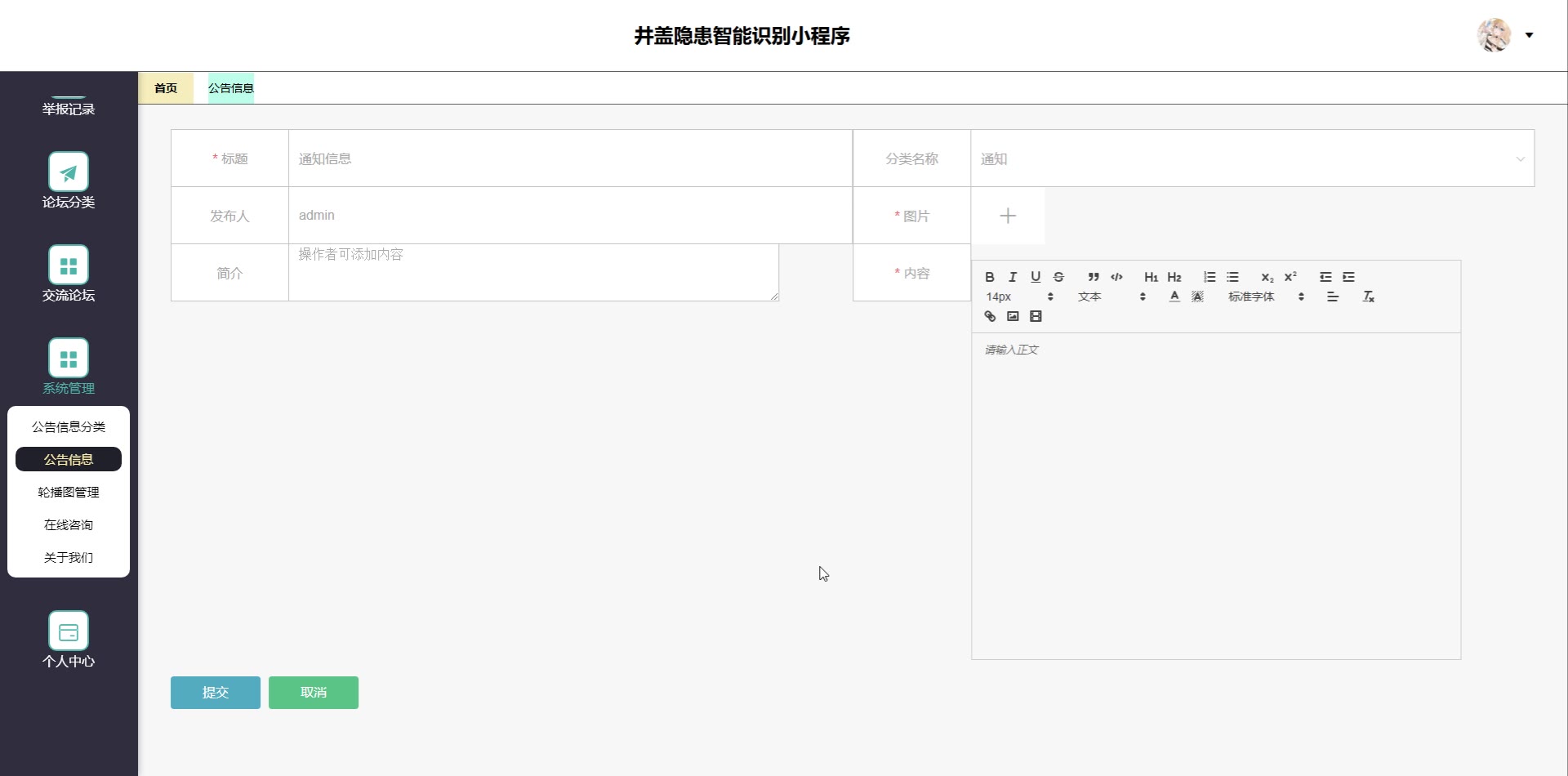
Task: Switch to the 首页 tab
Action: pos(166,88)
